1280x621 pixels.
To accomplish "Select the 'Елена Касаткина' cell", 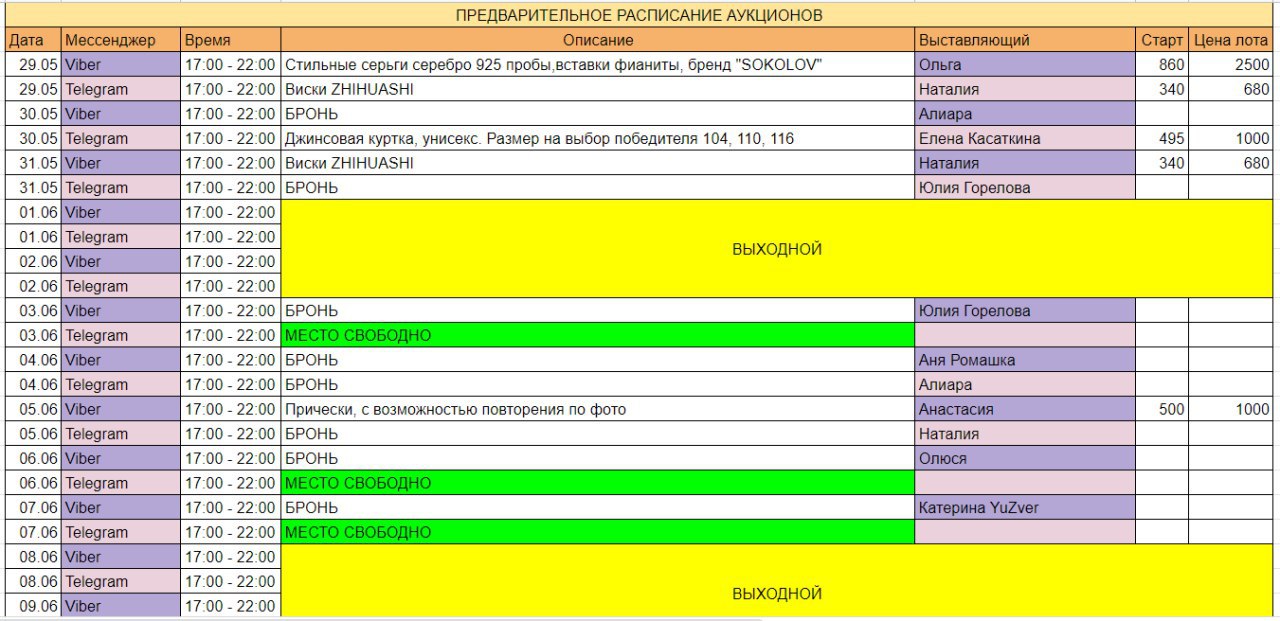I will (1025, 138).
